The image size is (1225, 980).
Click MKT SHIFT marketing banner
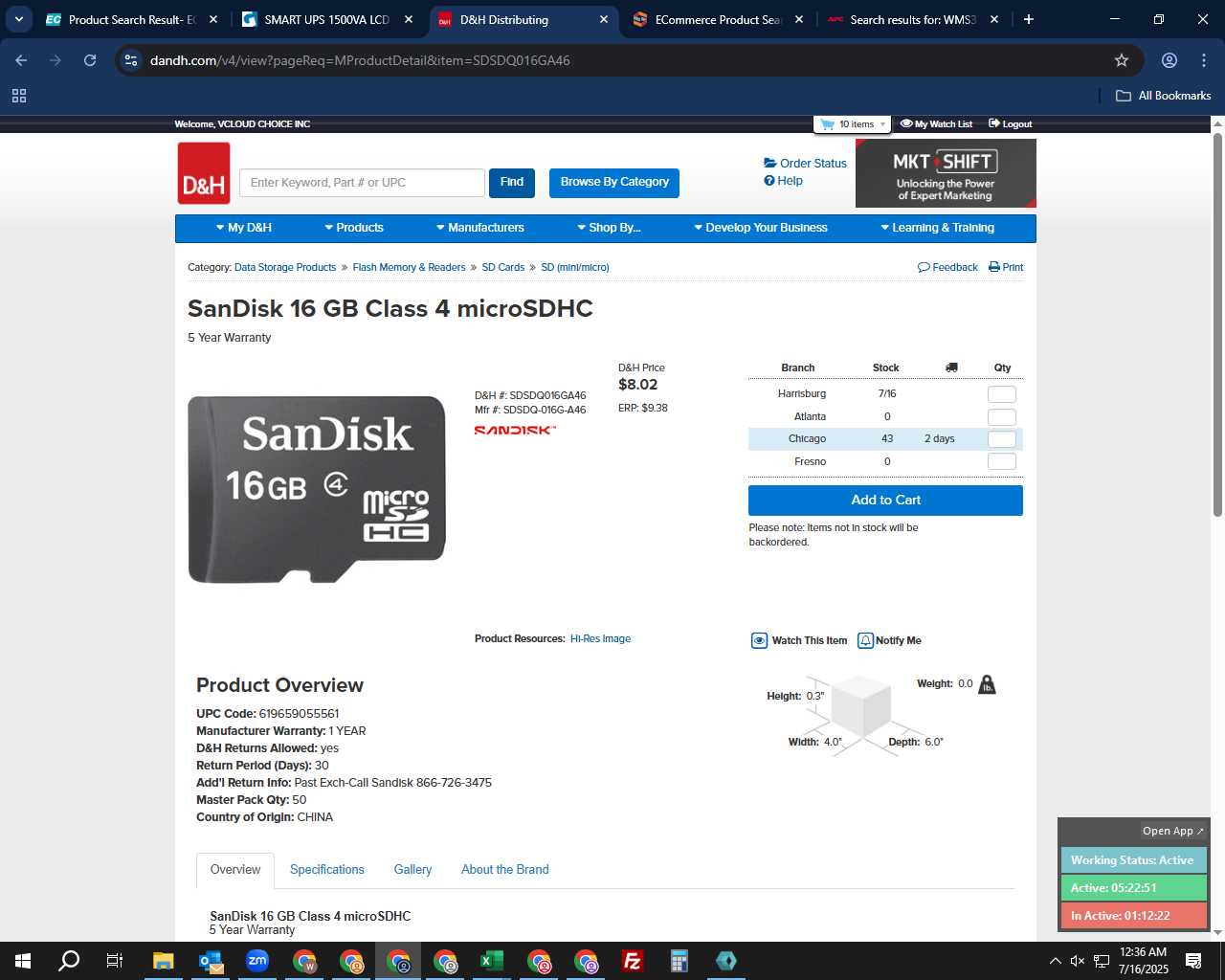(946, 173)
